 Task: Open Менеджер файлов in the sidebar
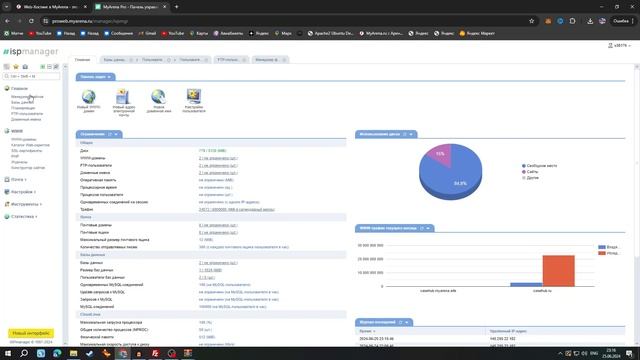coord(27,97)
